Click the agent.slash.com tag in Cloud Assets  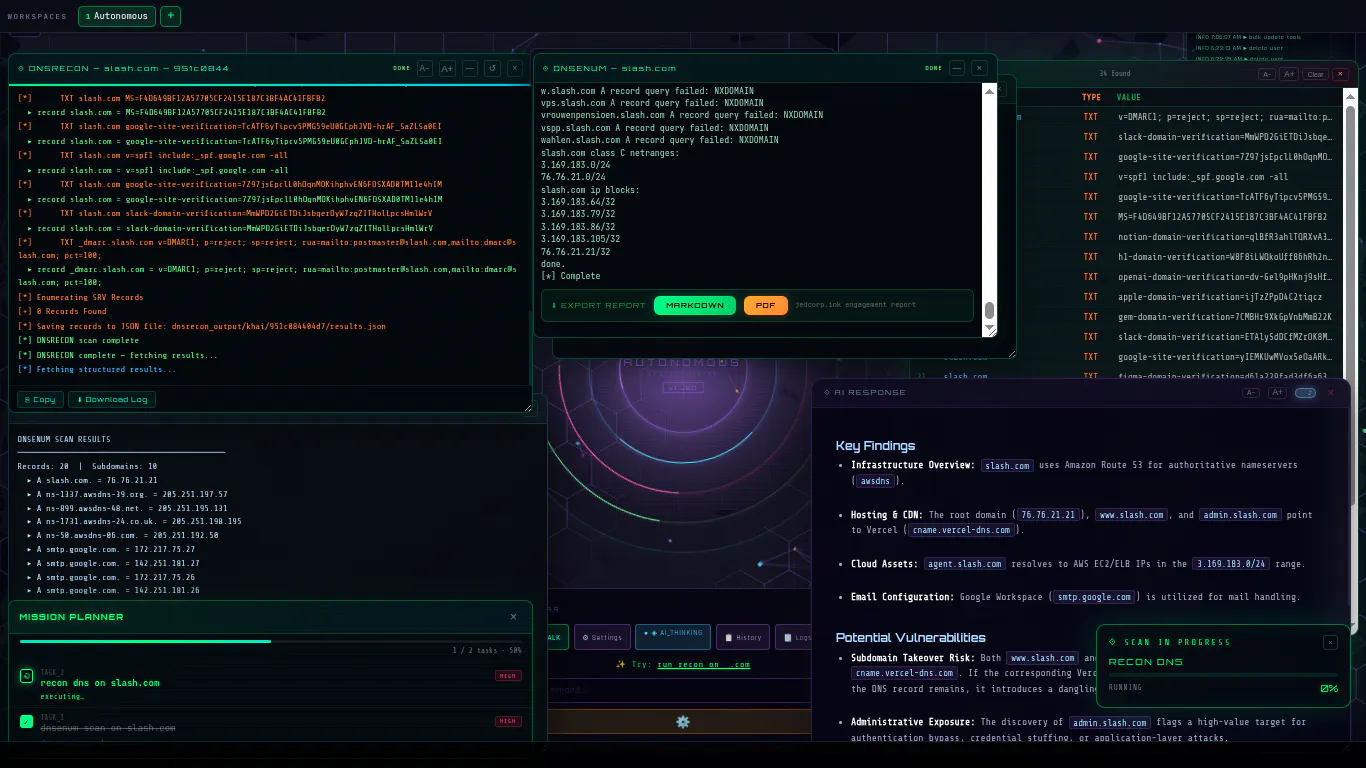coord(965,564)
